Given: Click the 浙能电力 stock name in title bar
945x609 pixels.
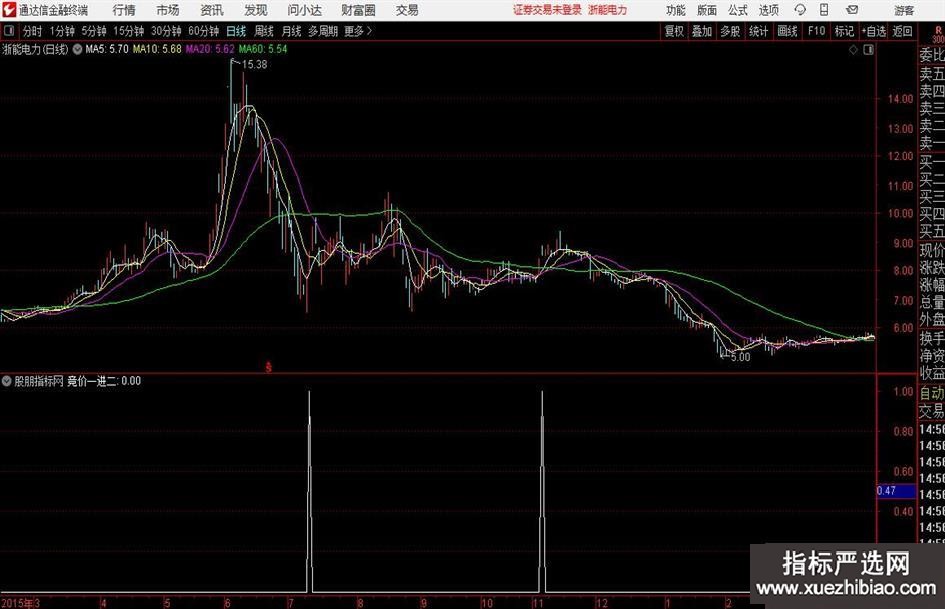Looking at the screenshot, I should tap(608, 10).
